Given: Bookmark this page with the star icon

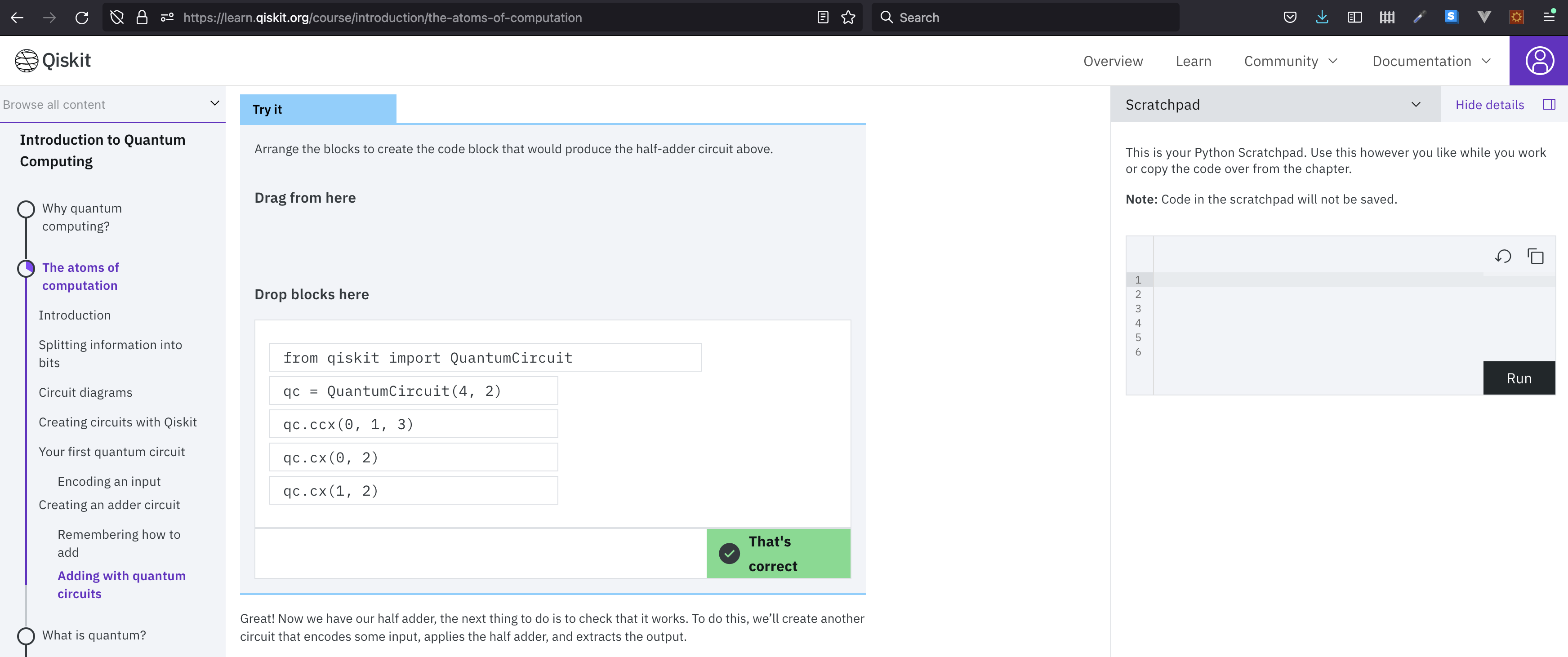Looking at the screenshot, I should tap(849, 17).
